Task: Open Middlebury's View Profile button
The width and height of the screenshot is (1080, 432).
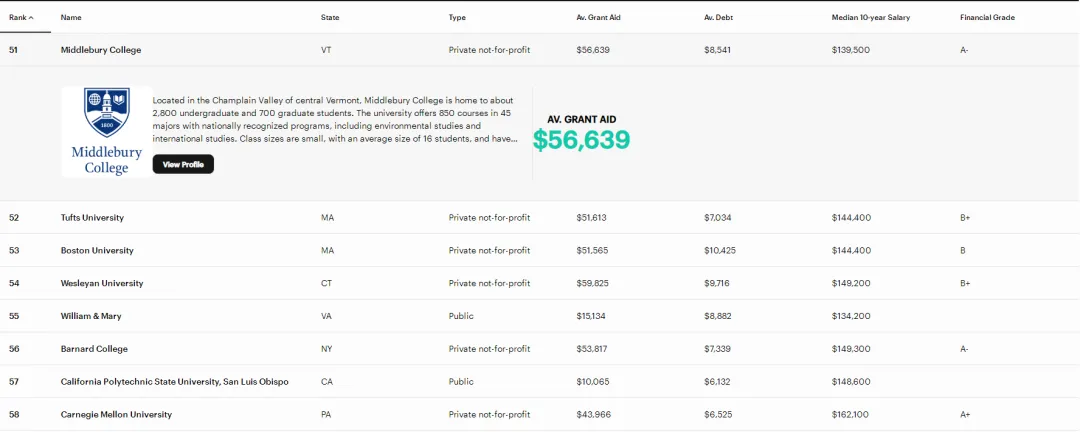Action: coord(183,164)
